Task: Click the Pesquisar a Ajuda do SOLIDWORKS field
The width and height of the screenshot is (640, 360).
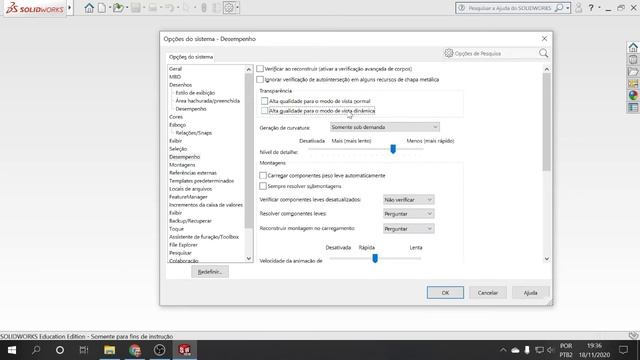Action: pyautogui.click(x=509, y=8)
